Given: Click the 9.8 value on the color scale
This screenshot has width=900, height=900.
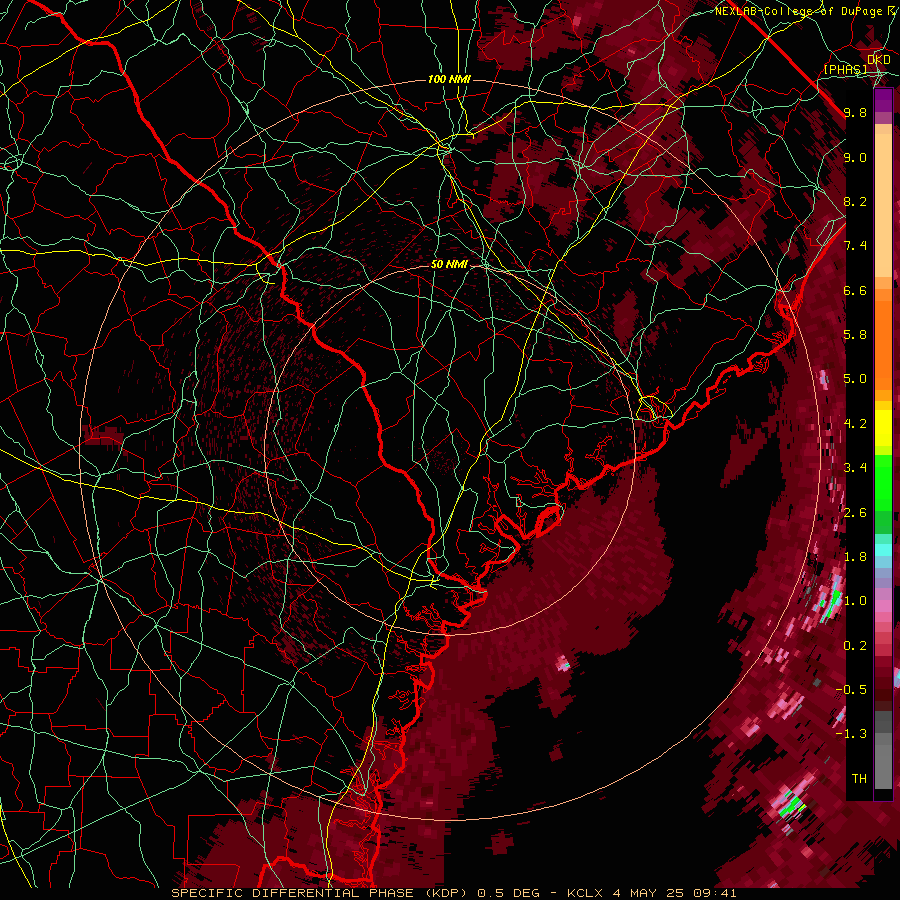Looking at the screenshot, I should tap(855, 113).
